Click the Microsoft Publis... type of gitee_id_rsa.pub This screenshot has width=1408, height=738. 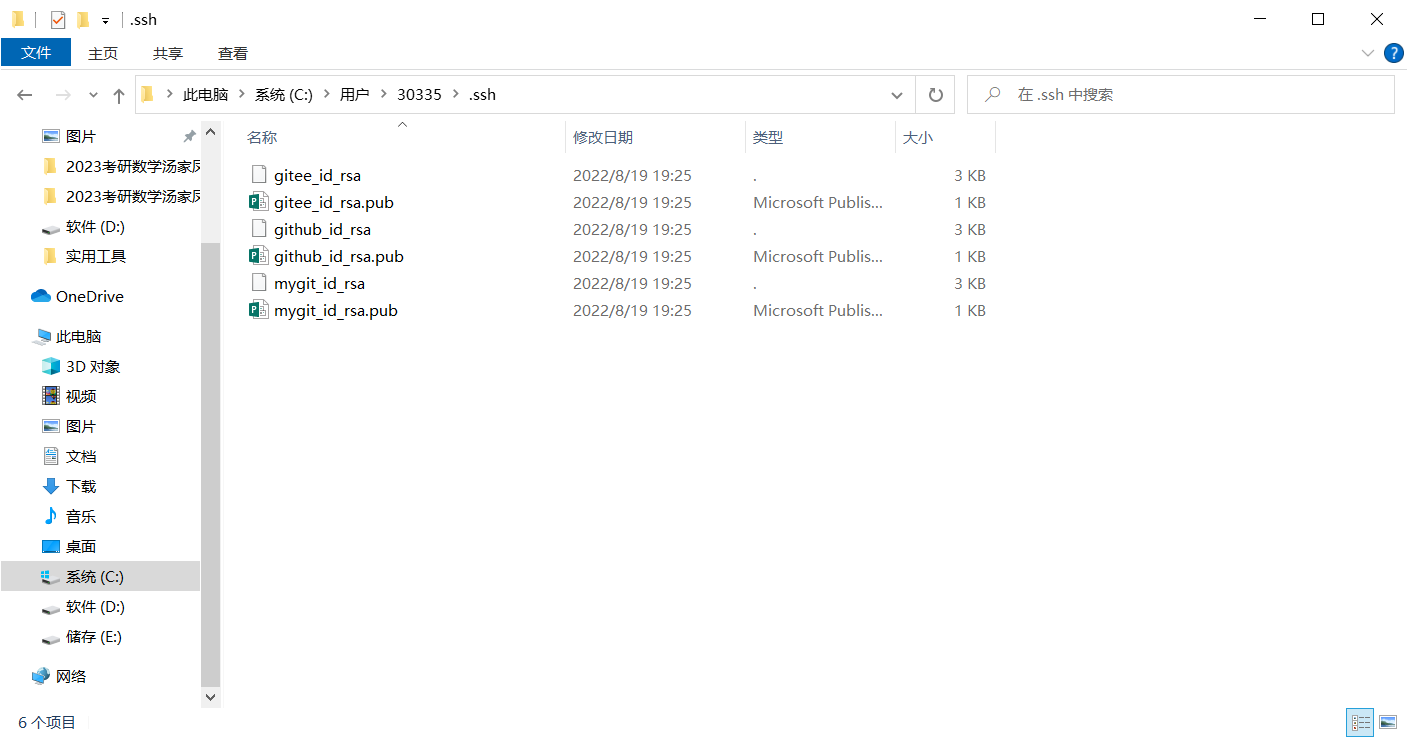(x=818, y=202)
